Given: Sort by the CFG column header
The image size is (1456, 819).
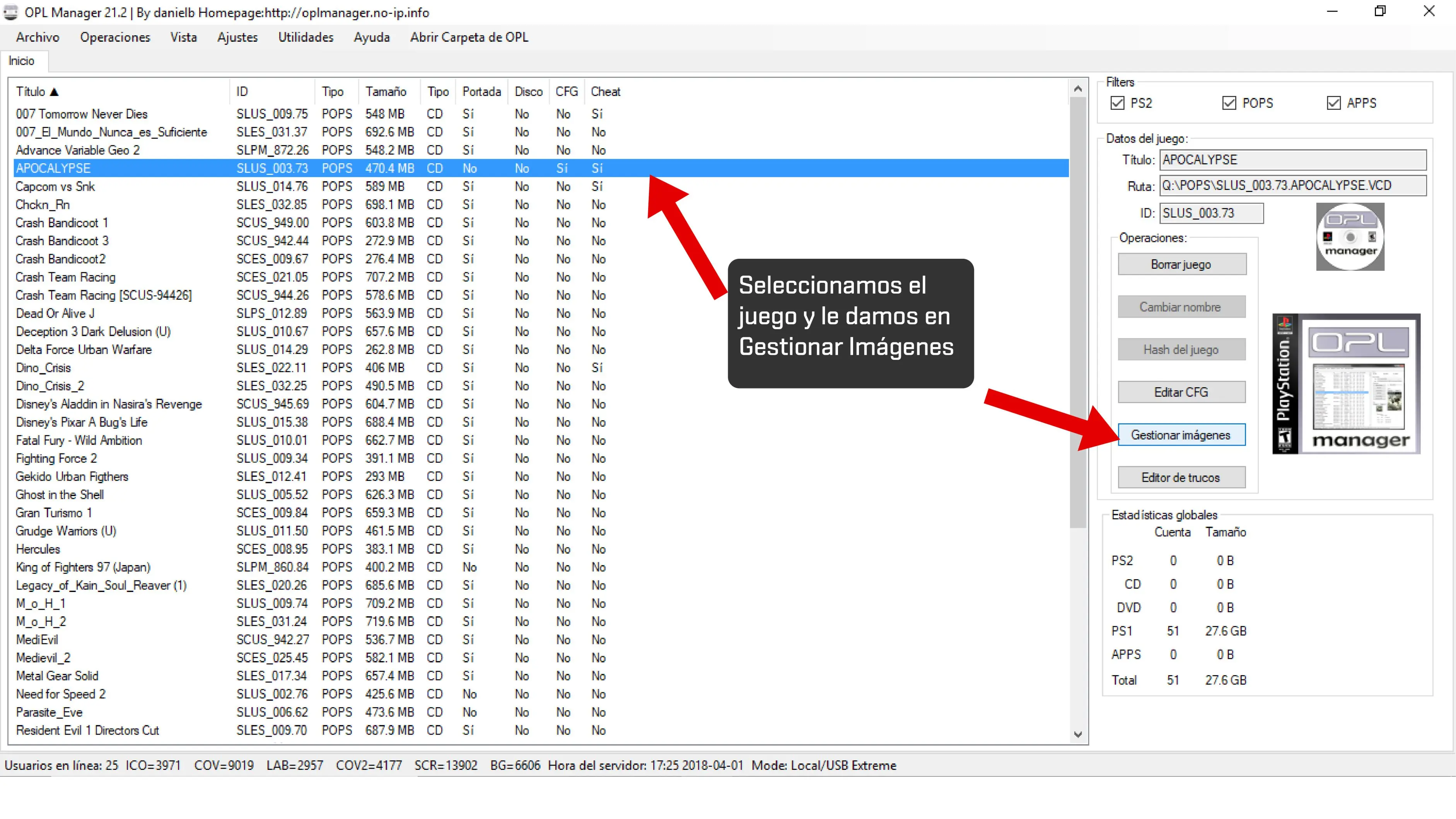Looking at the screenshot, I should 566,92.
